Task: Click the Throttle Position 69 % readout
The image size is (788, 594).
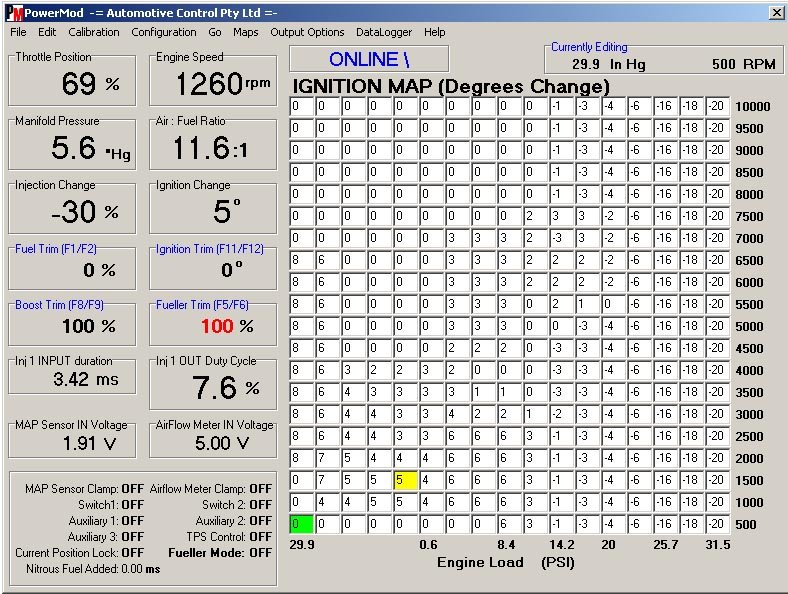Action: click(x=90, y=83)
